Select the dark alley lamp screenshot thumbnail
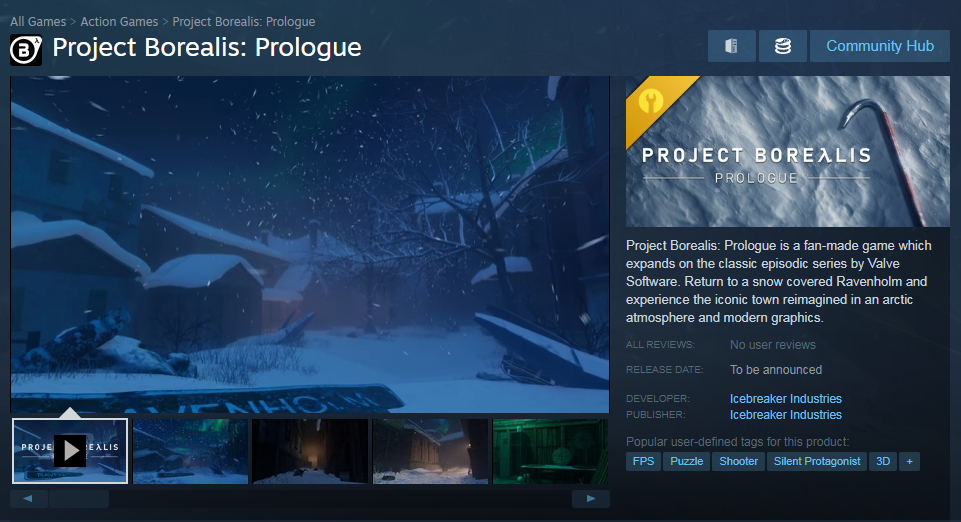This screenshot has width=961, height=522. pos(310,452)
